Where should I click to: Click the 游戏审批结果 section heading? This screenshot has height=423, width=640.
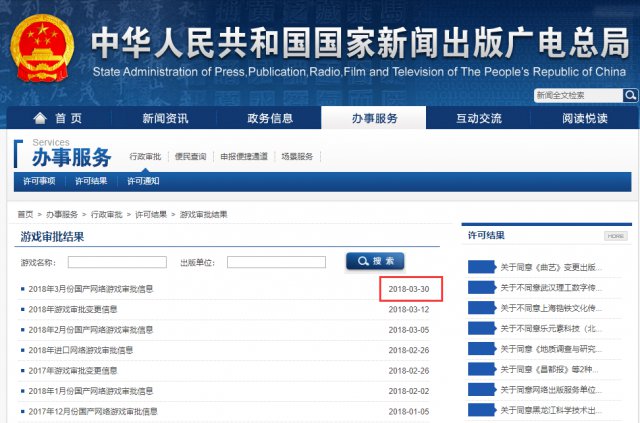52,236
